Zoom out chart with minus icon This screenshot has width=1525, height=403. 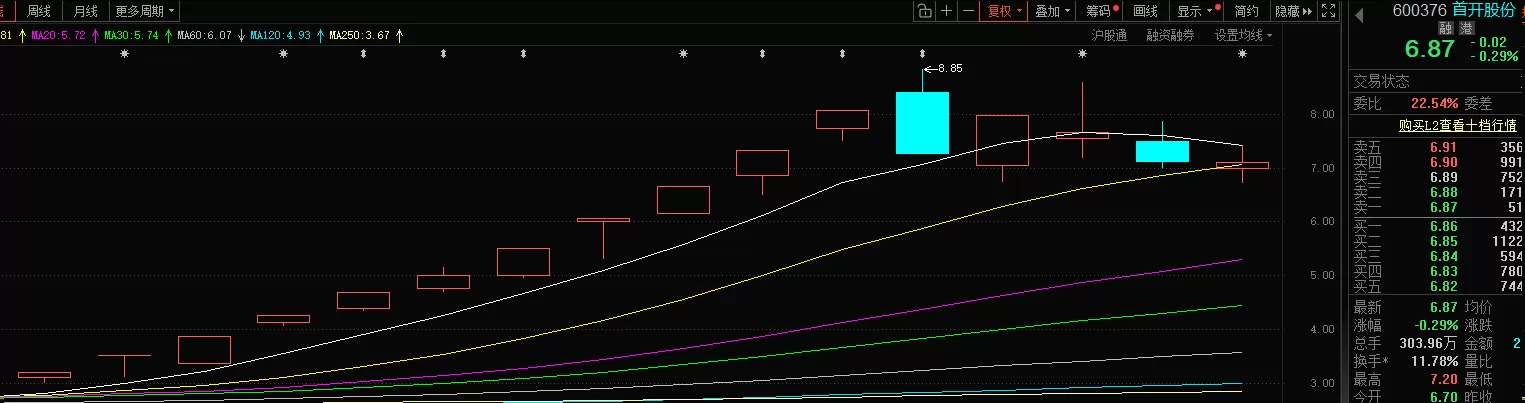pyautogui.click(x=967, y=11)
